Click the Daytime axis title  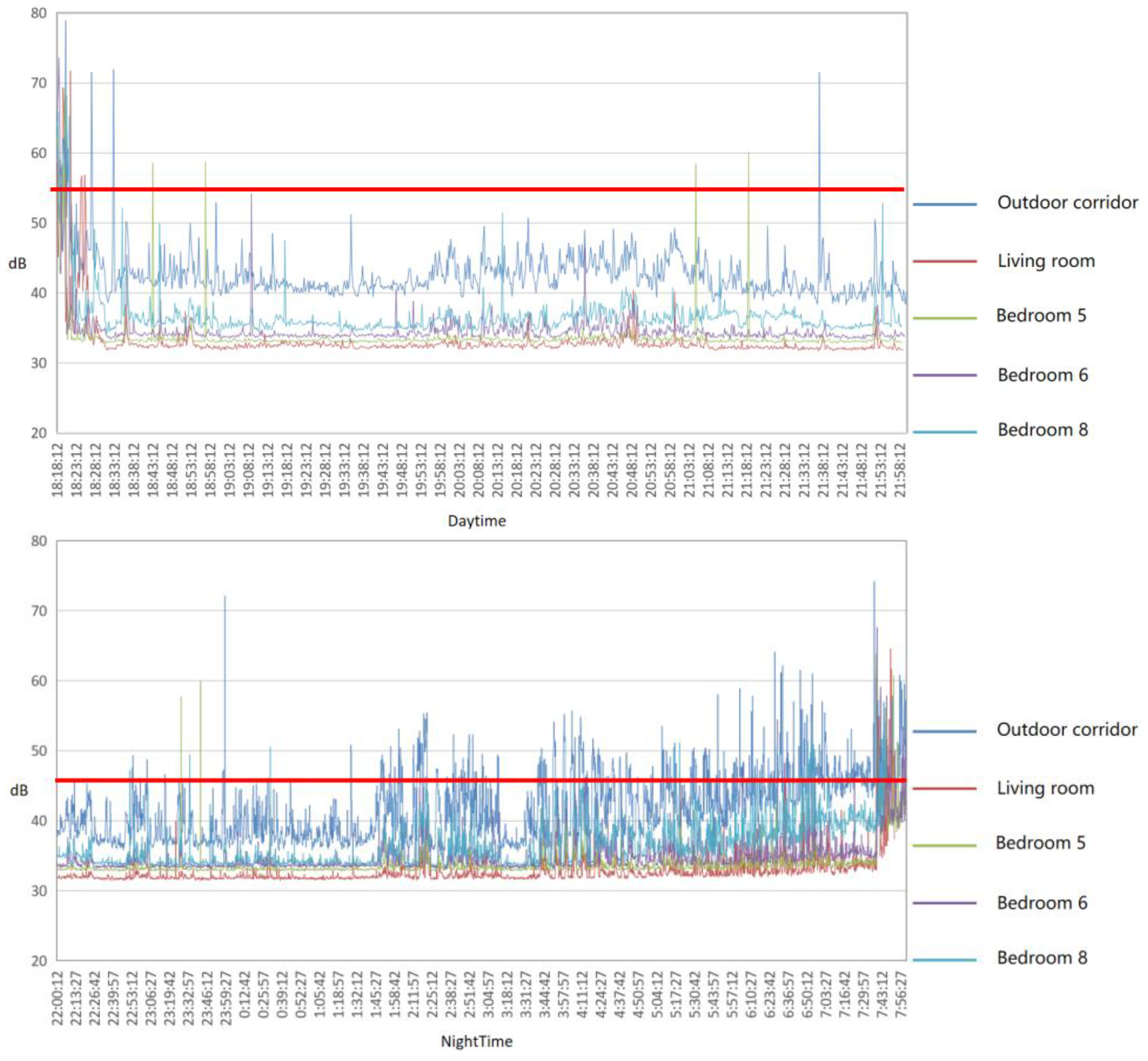point(477,521)
